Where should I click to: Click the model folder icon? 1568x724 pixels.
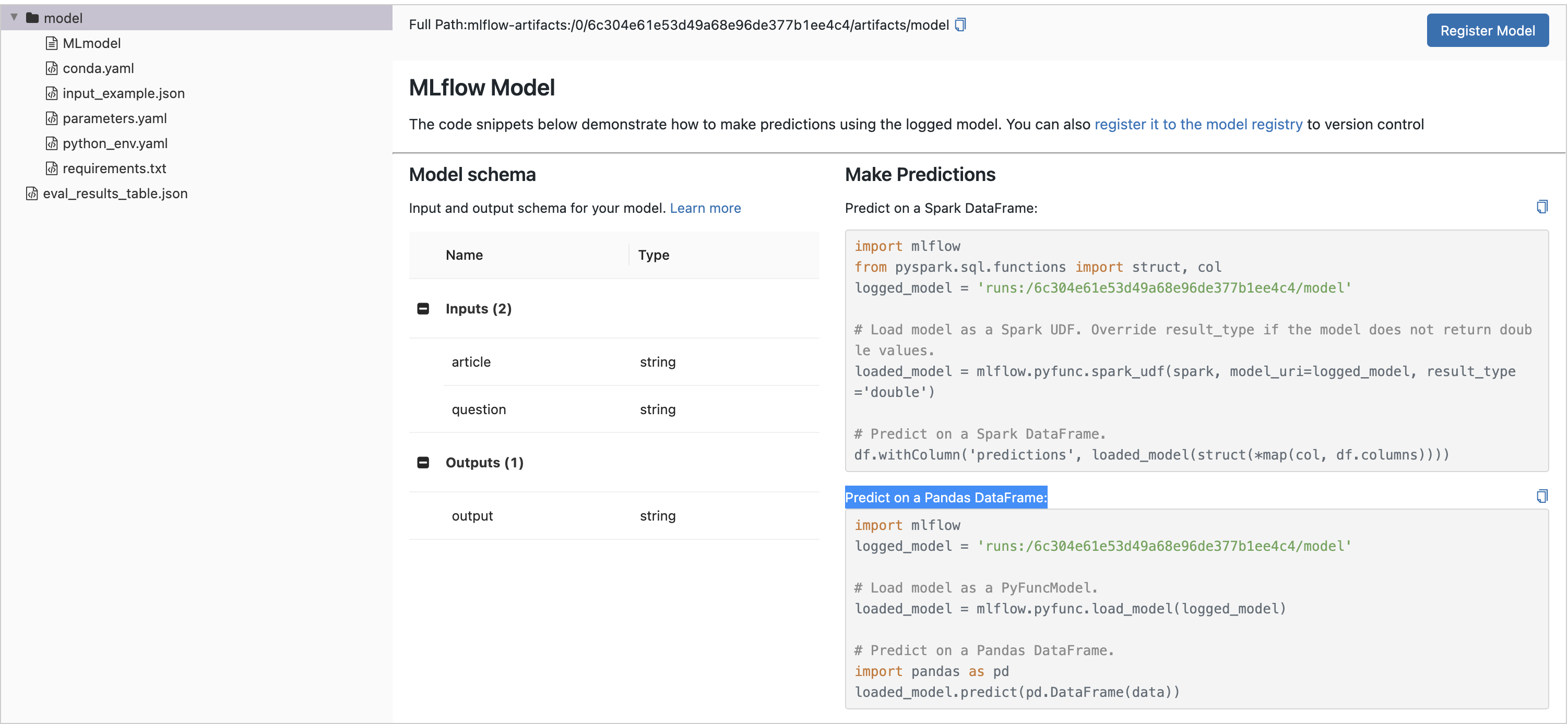pos(32,18)
